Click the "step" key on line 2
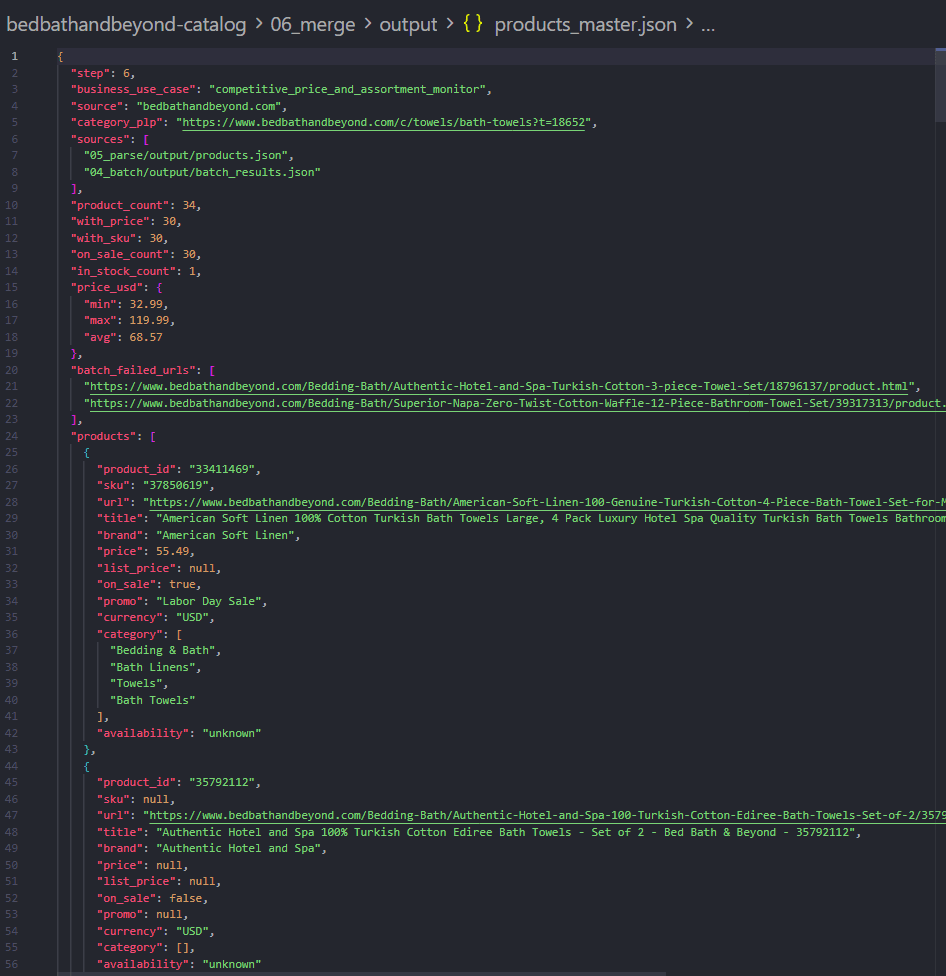 pos(90,73)
